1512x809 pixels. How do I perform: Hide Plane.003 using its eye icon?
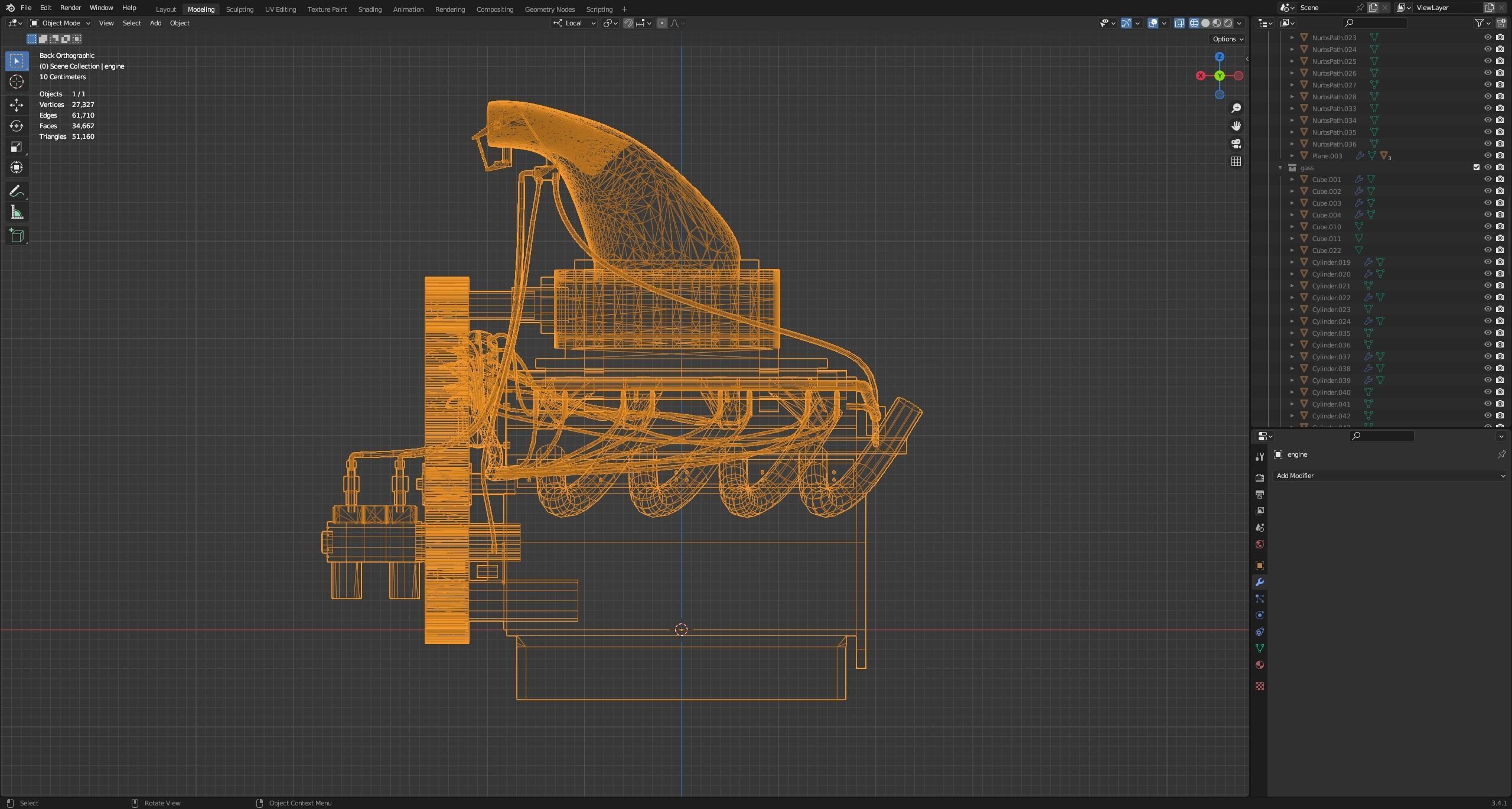1488,155
